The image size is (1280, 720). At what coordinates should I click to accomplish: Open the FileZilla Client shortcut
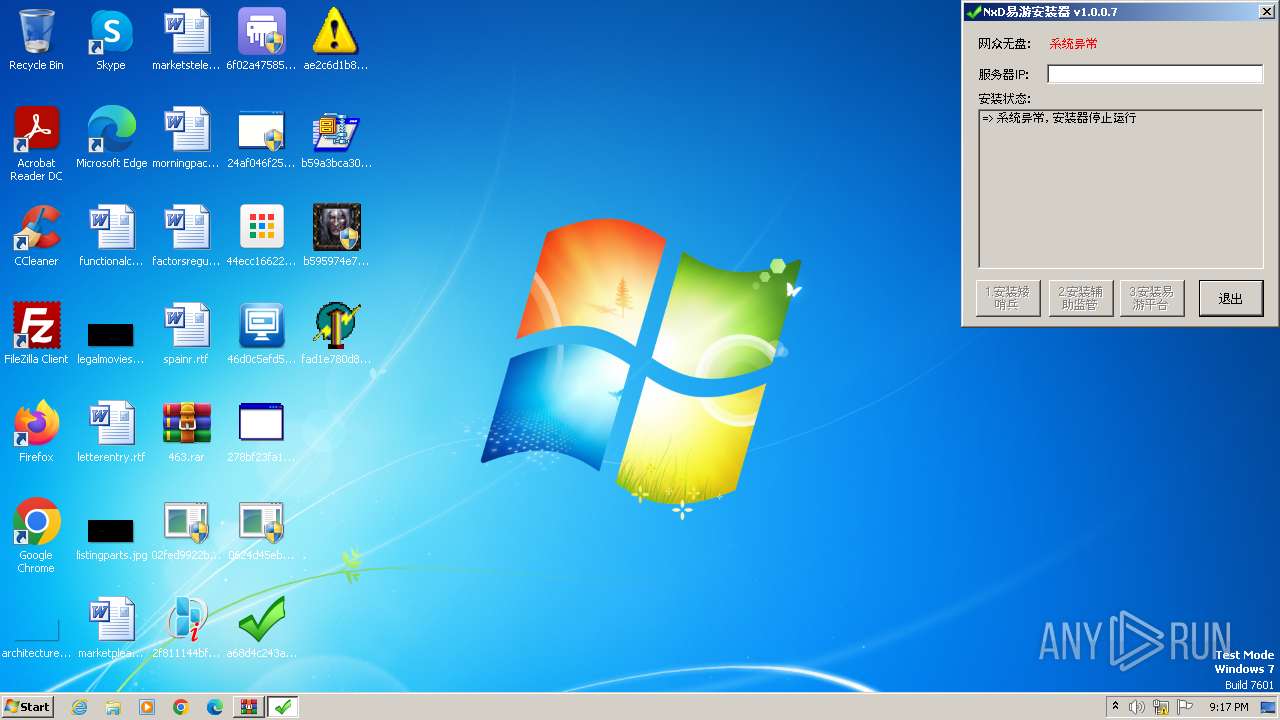[x=36, y=334]
